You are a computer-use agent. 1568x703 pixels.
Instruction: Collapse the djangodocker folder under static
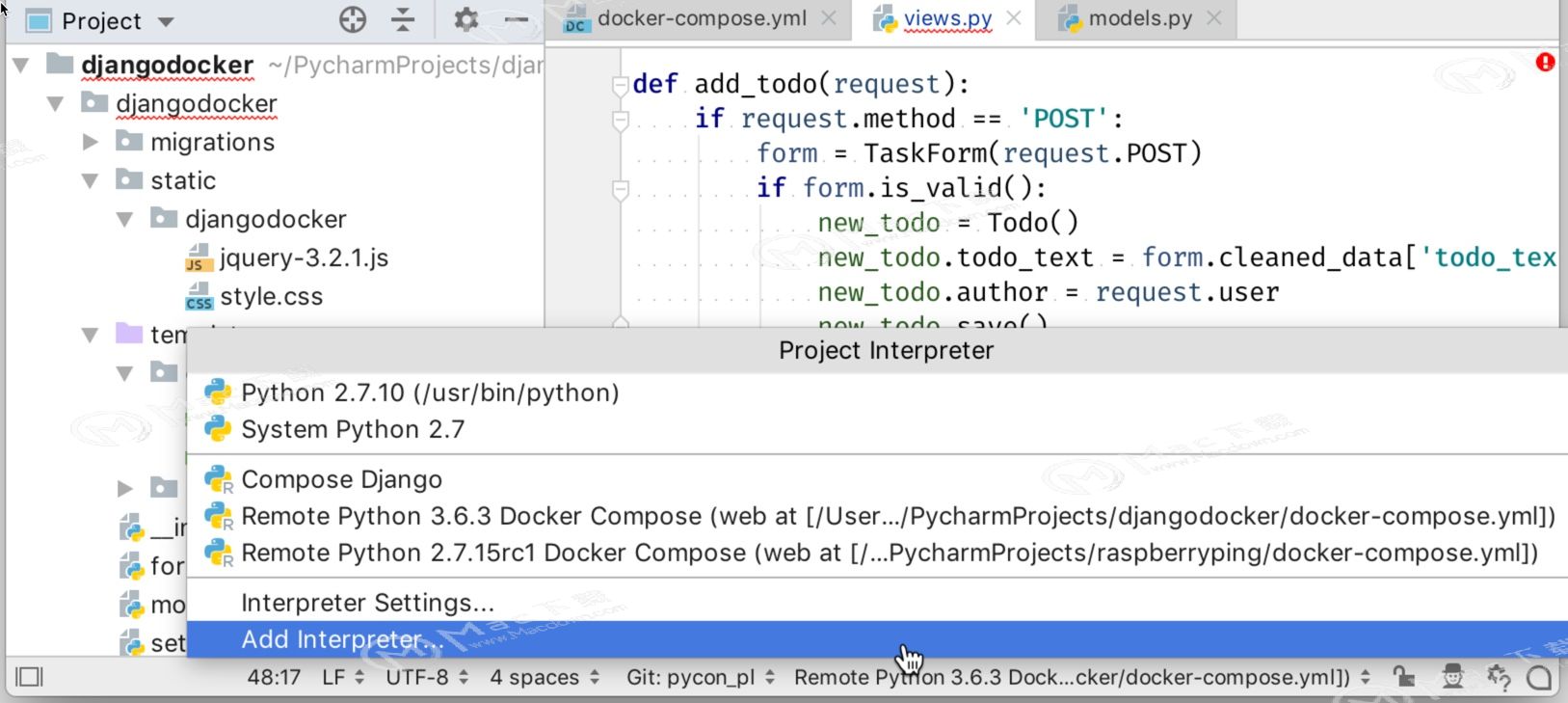click(x=125, y=219)
